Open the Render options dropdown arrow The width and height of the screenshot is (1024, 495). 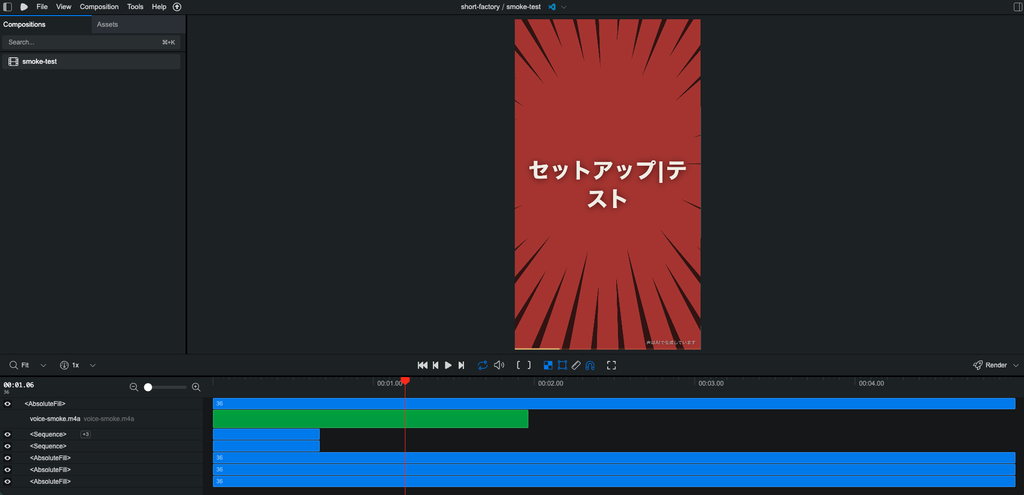(1016, 365)
